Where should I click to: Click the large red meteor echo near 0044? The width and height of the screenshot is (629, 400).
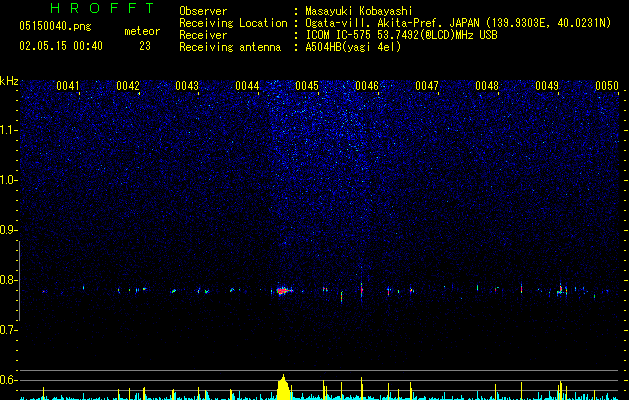pyautogui.click(x=284, y=290)
